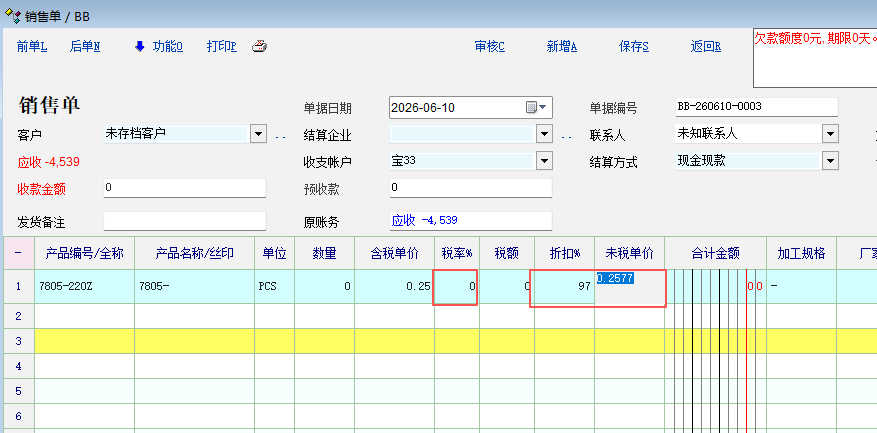The height and width of the screenshot is (433, 877).
Task: Go to previous order 前单L
Action: [32, 46]
